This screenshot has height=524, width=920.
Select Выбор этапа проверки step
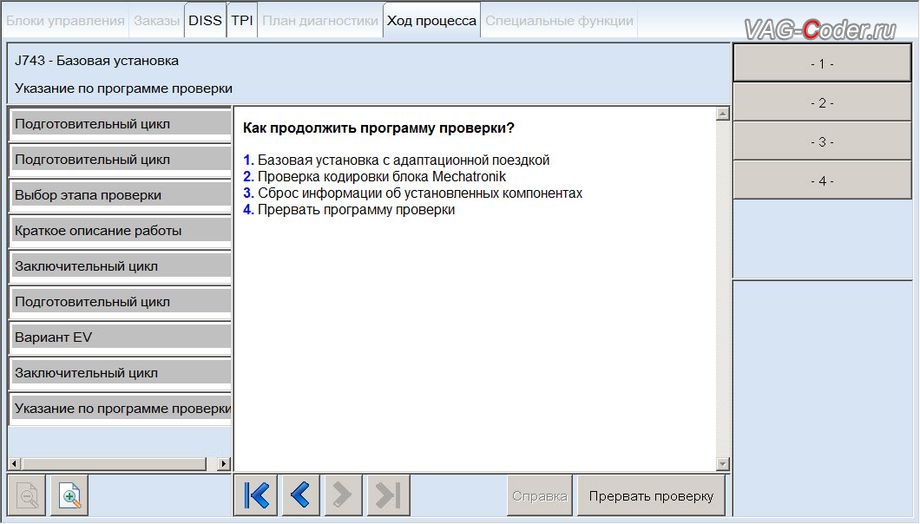[120, 195]
